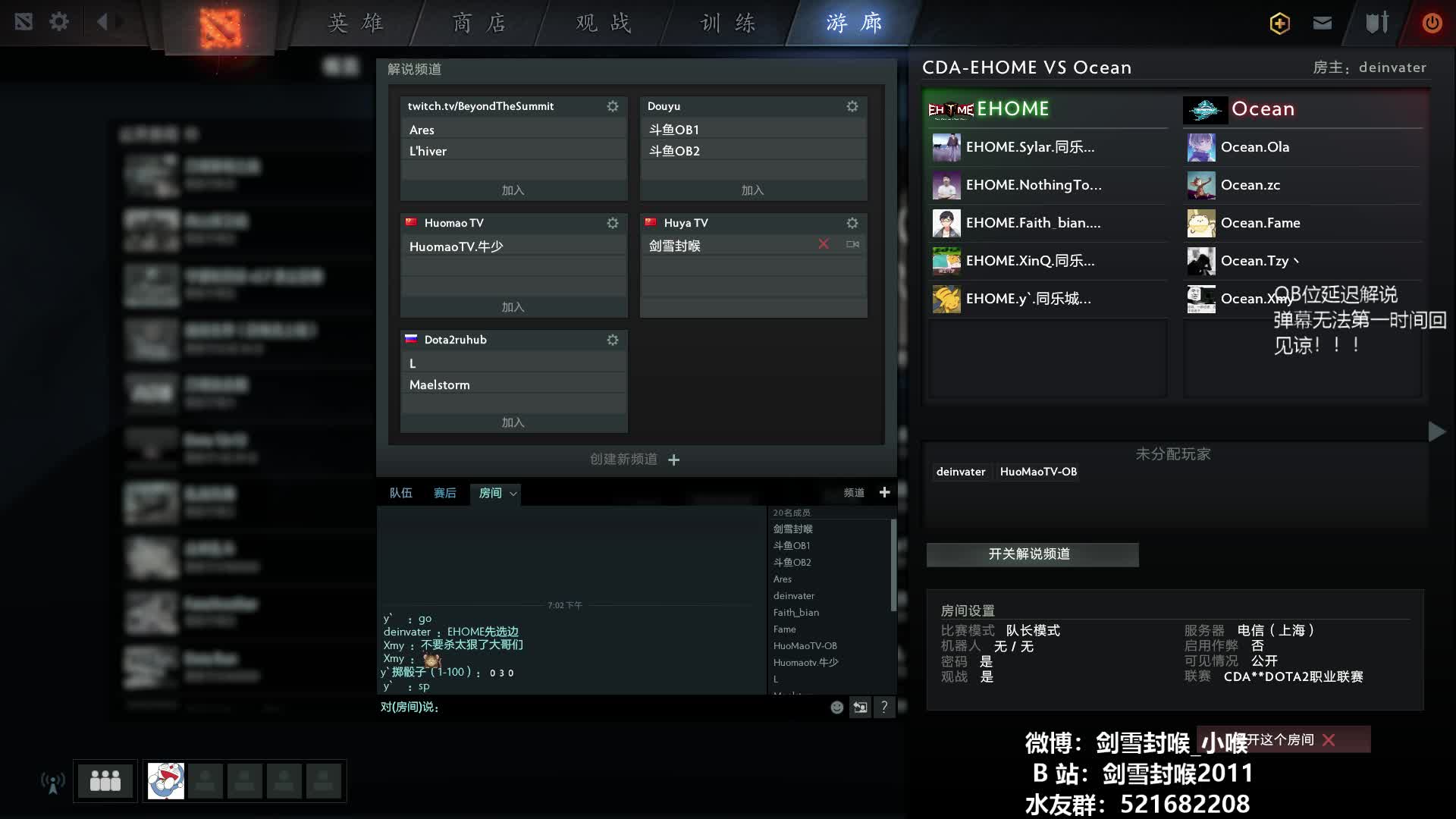Click the right arrow beside team panels
1456x819 pixels.
(1436, 431)
